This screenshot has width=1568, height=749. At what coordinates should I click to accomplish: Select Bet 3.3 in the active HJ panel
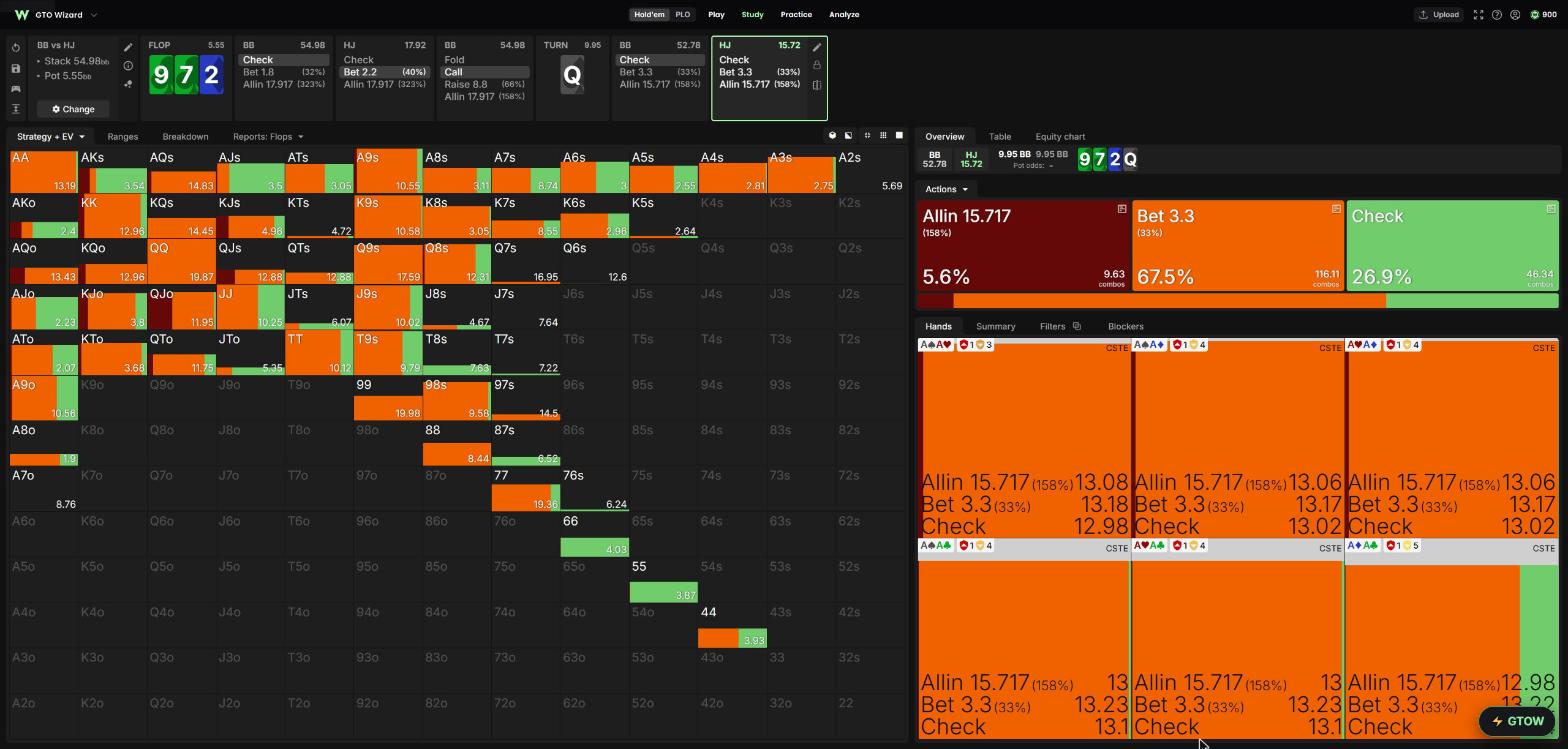coord(760,72)
